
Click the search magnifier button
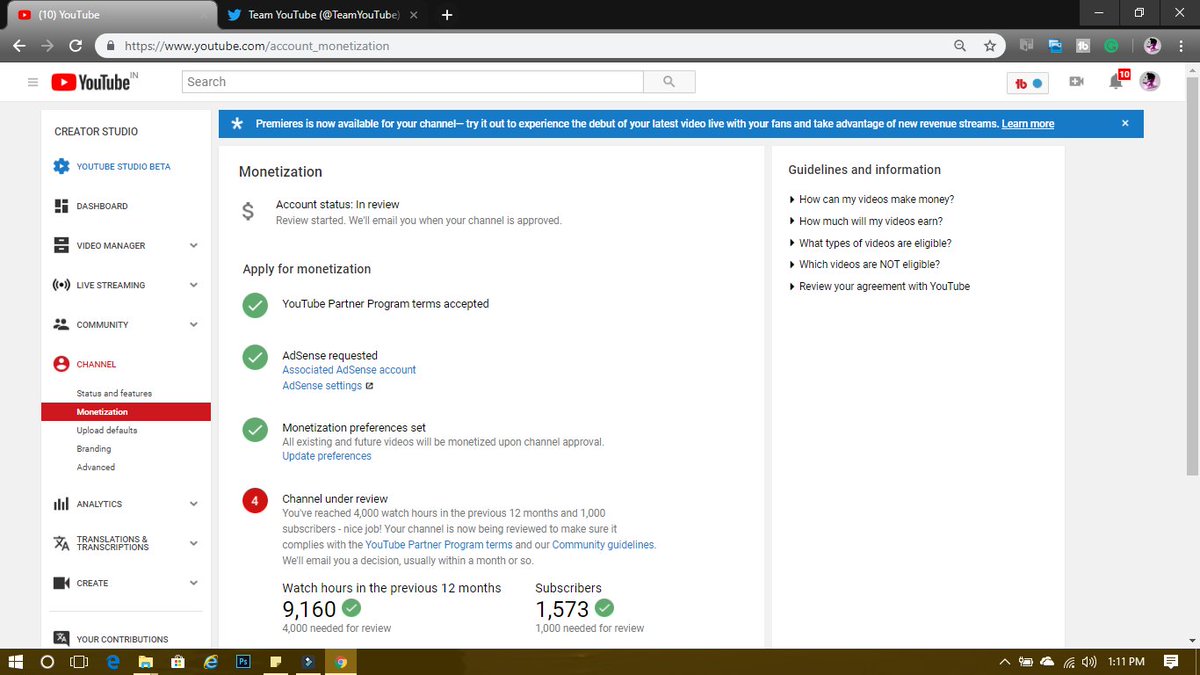pyautogui.click(x=669, y=82)
